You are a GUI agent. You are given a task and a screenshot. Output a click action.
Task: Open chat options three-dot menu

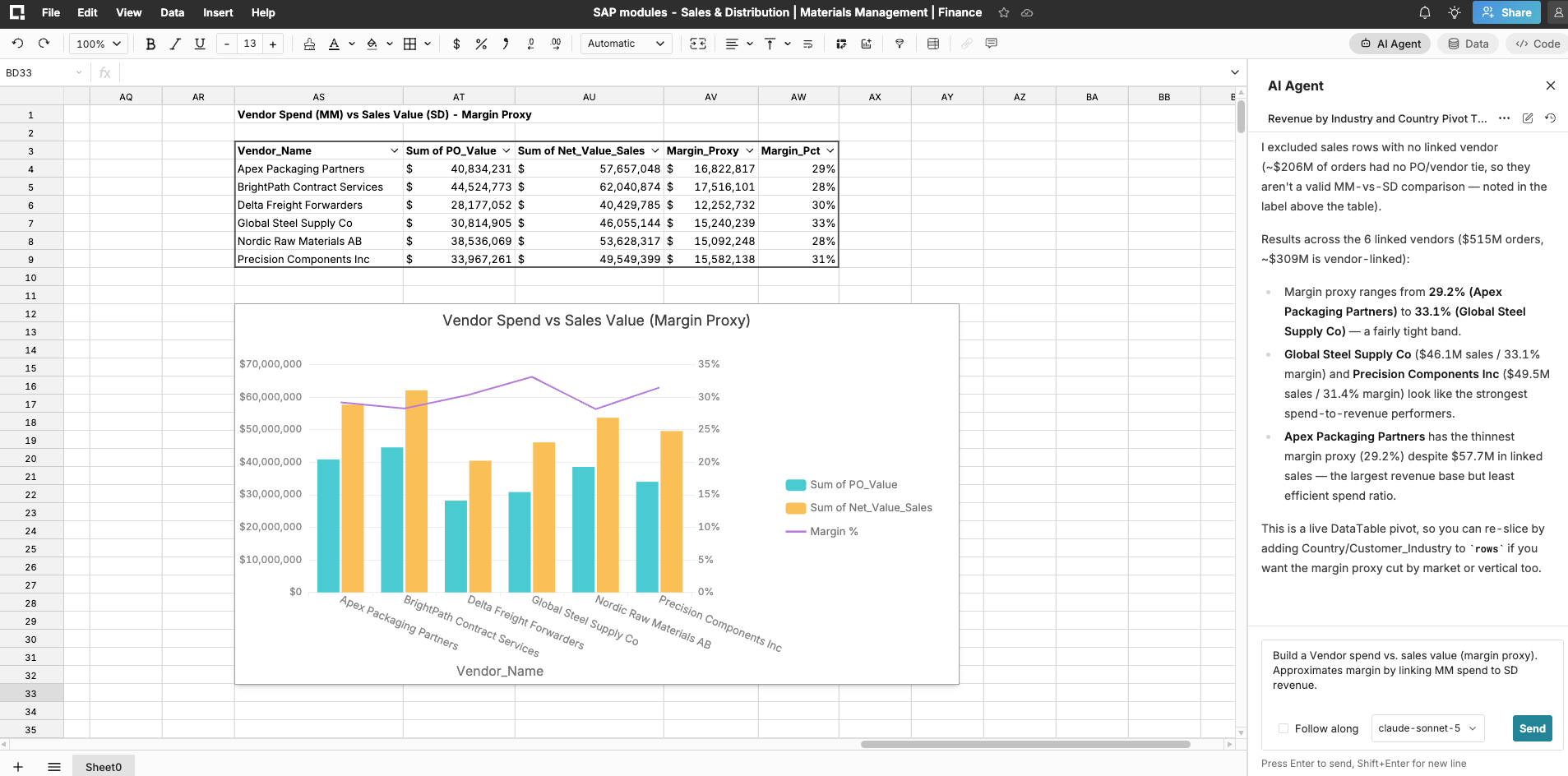(1504, 118)
